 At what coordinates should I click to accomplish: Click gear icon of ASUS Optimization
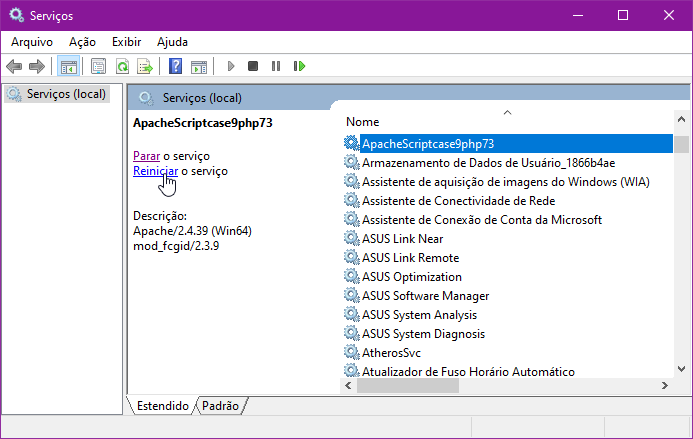pos(351,276)
